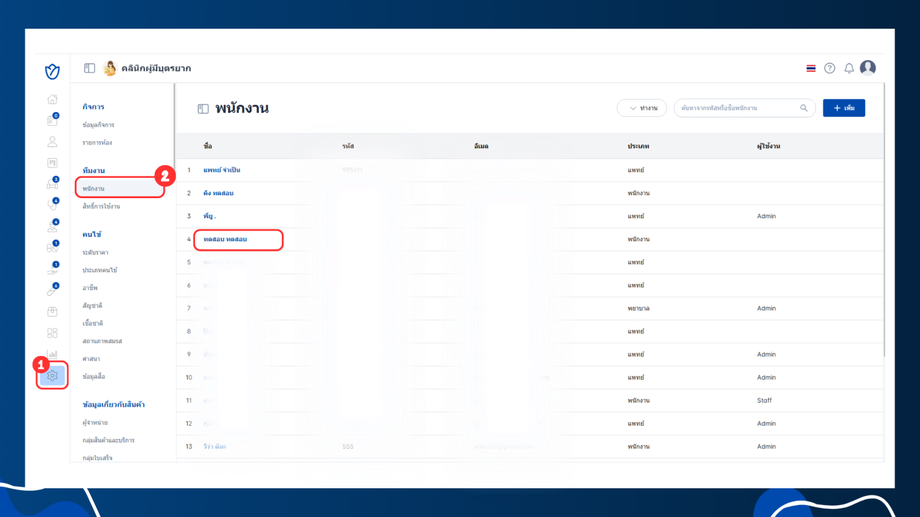Click the รหัส column header
Viewport: 920px width, 517px height.
point(348,146)
